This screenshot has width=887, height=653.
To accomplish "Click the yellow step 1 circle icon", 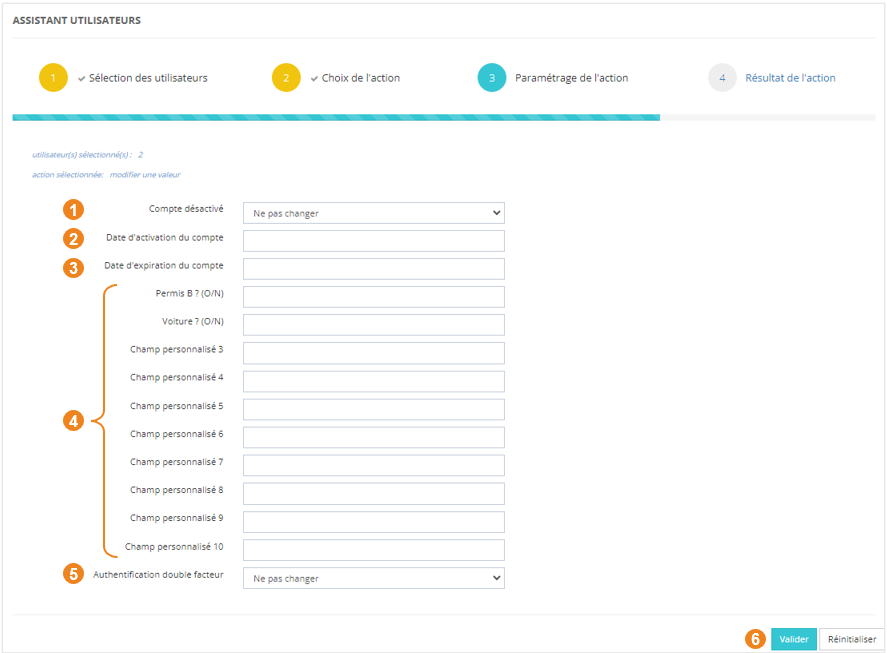I will pyautogui.click(x=53, y=78).
